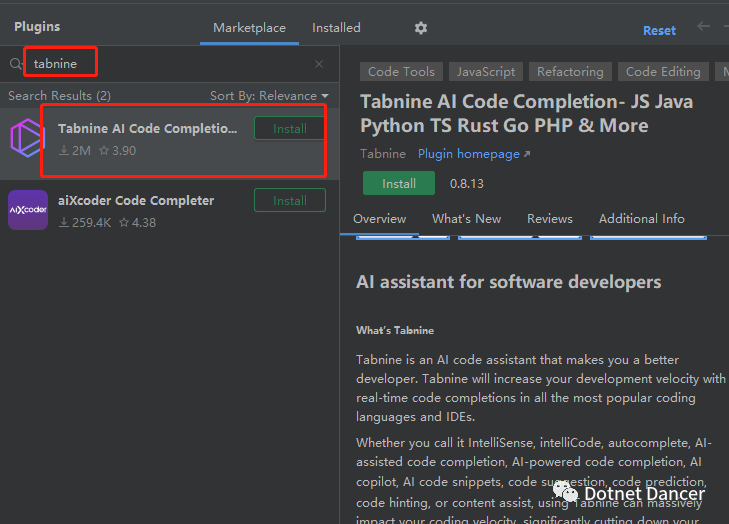Click the back arrow navigation icon

703,27
